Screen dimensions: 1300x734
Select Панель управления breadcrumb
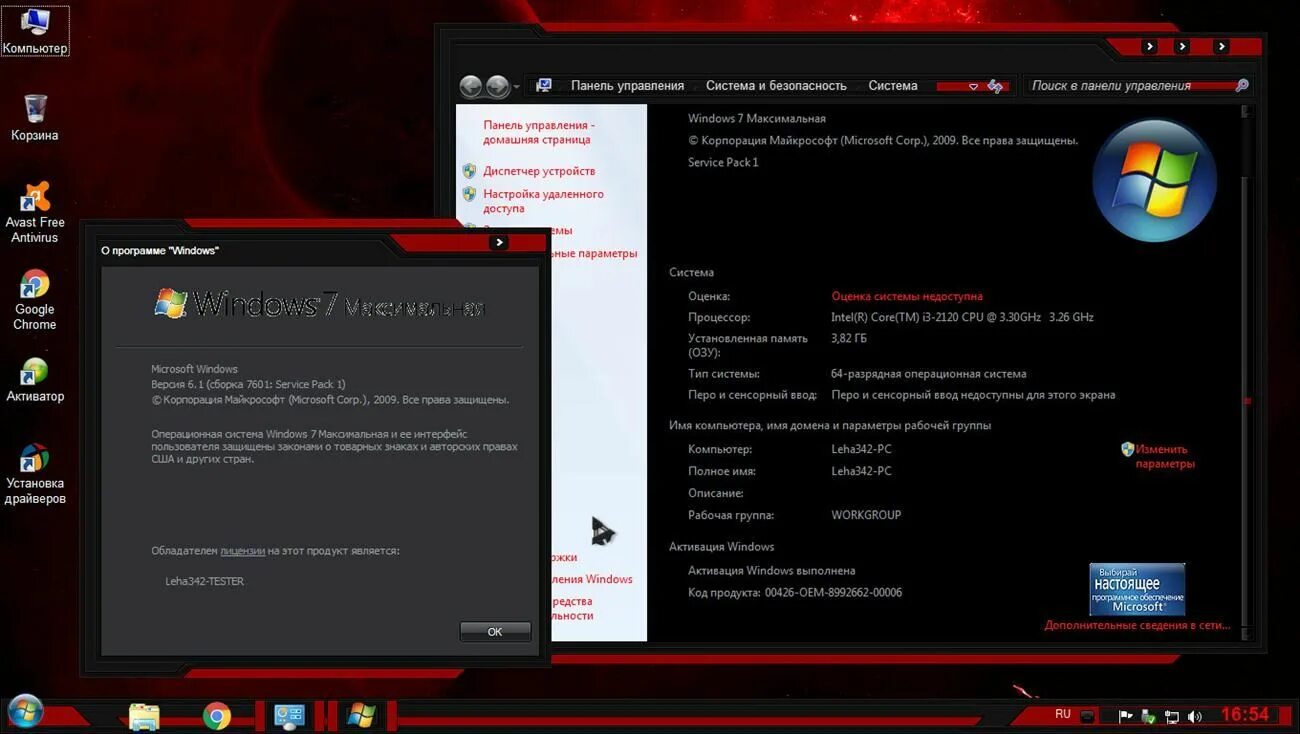click(628, 86)
